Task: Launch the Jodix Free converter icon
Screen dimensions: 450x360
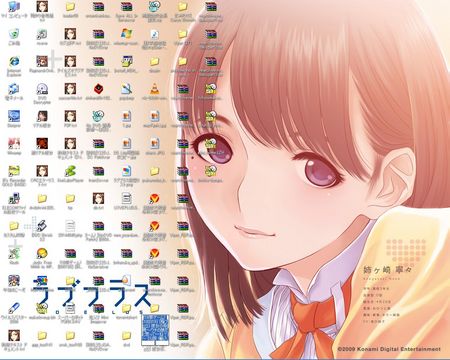Action: point(42,253)
